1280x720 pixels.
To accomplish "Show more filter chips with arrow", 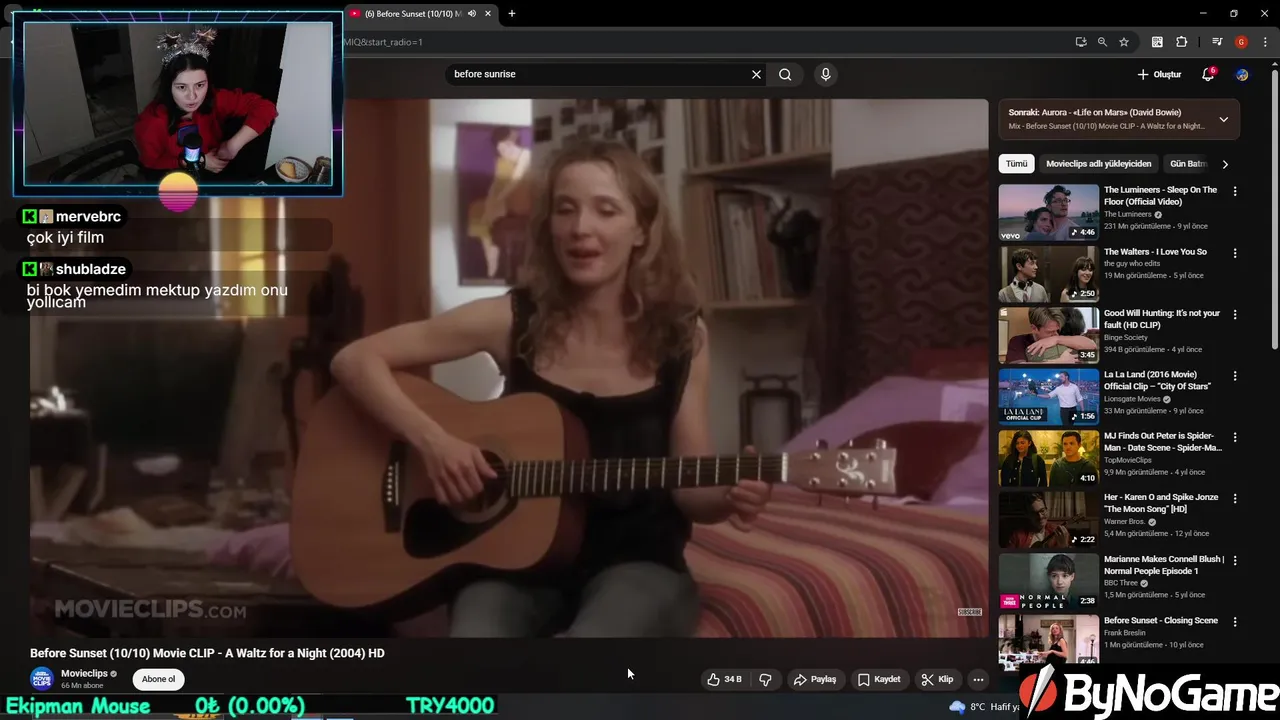I will pyautogui.click(x=1225, y=164).
